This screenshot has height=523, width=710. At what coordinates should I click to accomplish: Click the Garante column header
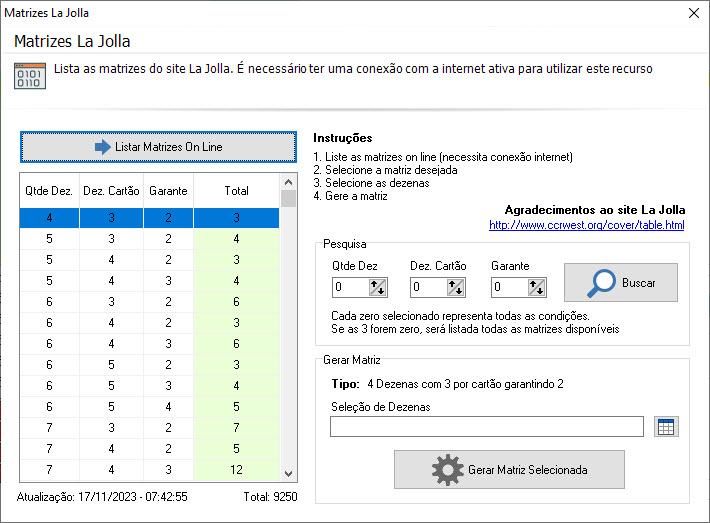point(168,191)
